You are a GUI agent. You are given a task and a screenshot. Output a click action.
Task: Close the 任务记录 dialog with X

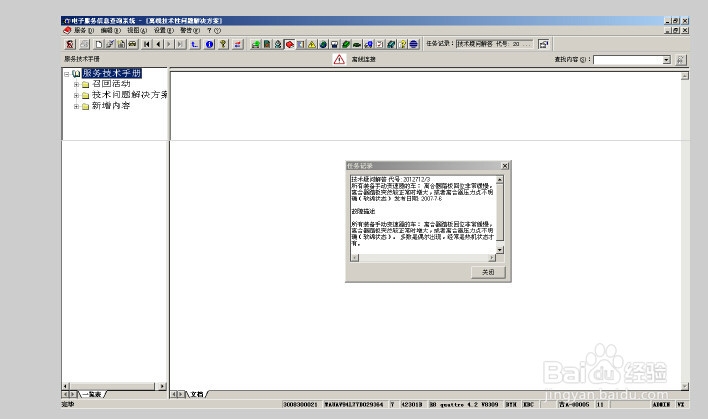(505, 166)
